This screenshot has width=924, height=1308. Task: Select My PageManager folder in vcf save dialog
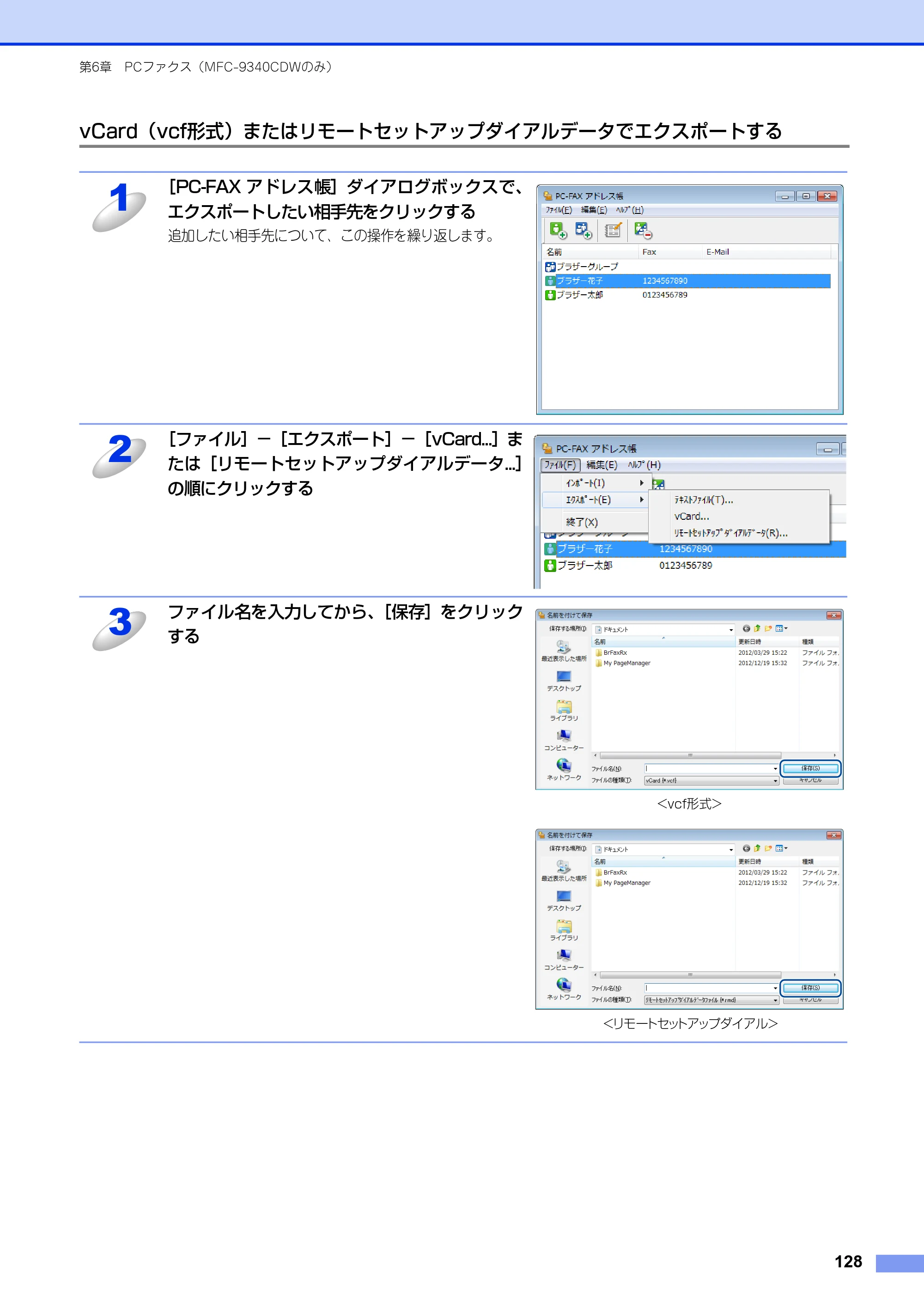pos(623,663)
